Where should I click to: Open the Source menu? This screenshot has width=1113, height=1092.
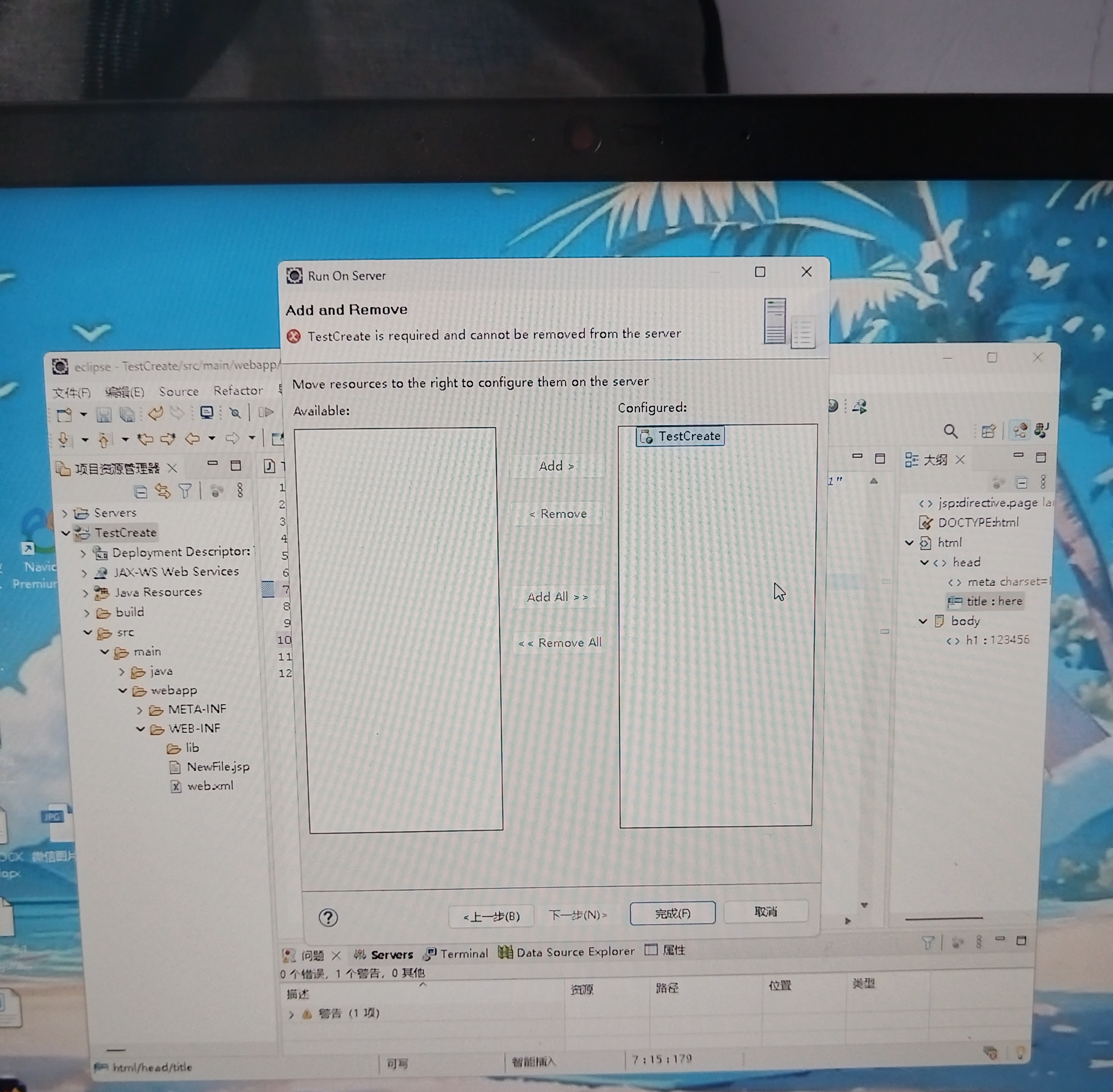[179, 391]
